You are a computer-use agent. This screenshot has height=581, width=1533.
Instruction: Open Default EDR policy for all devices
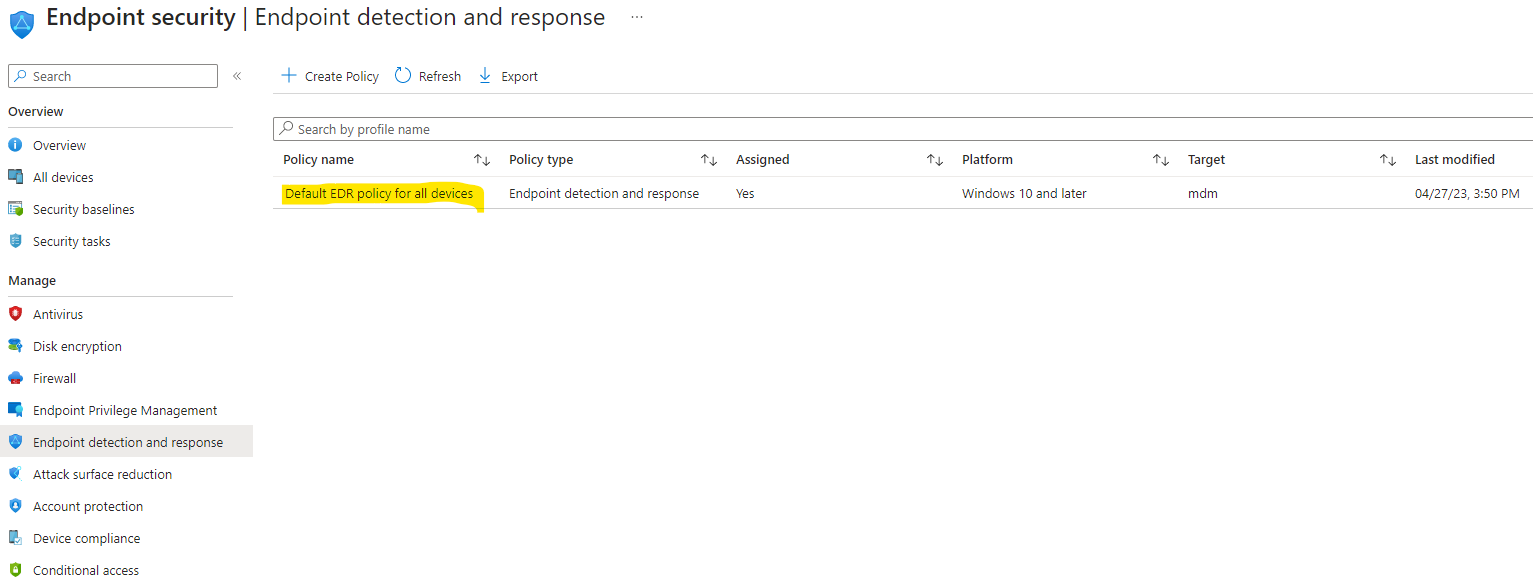pos(379,193)
